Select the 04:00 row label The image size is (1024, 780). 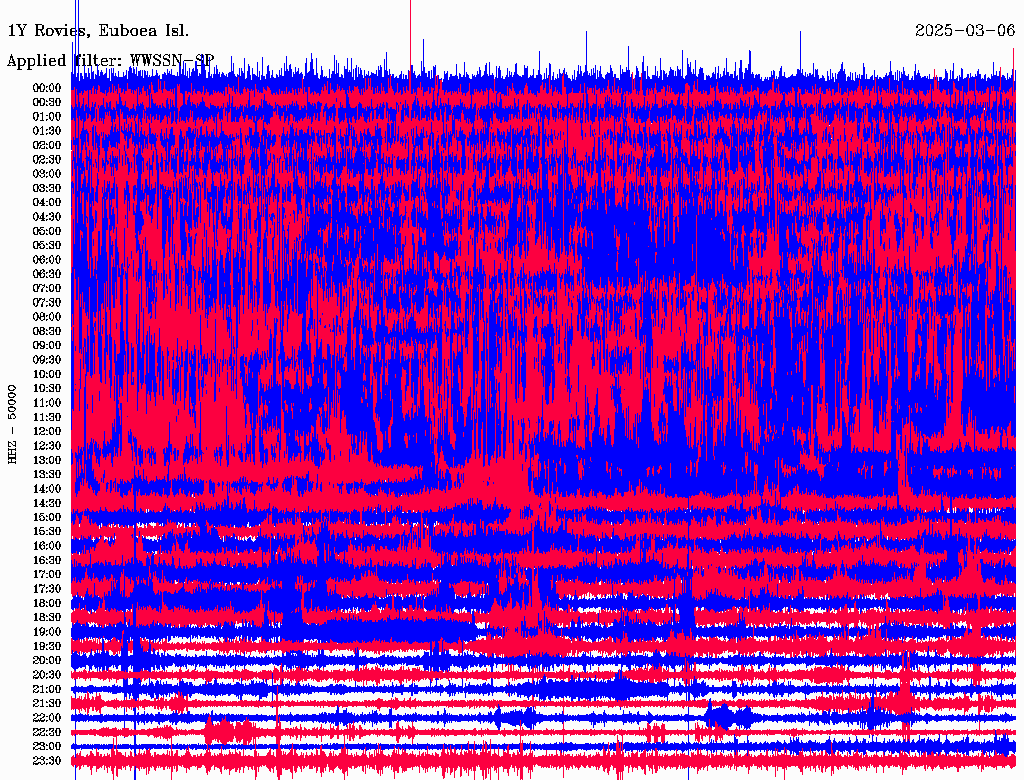(47, 203)
